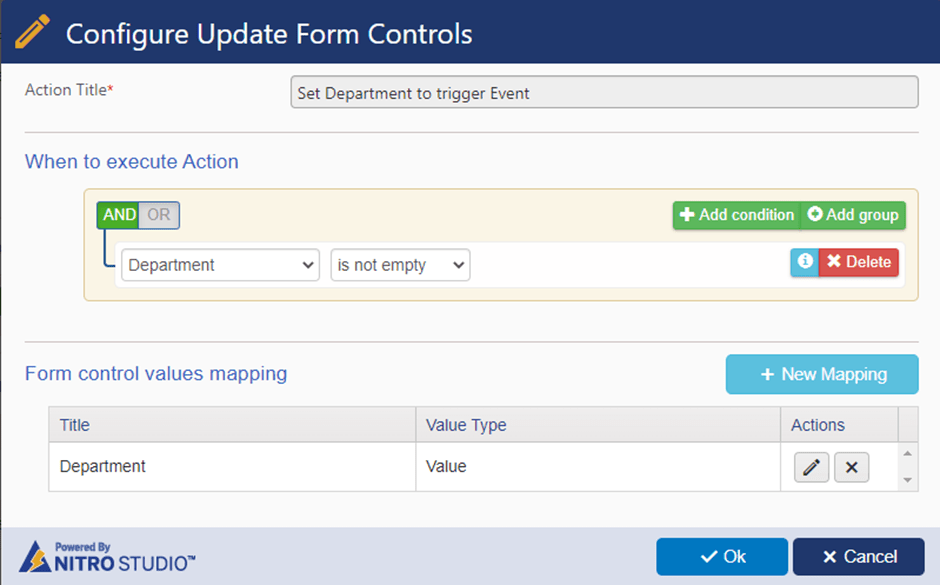Image resolution: width=940 pixels, height=585 pixels.
Task: Click the pencil icon in dialog header
Action: coord(32,32)
